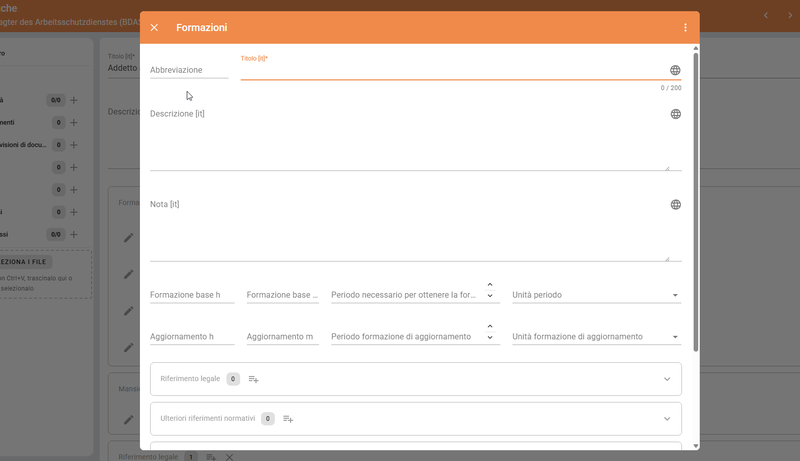This screenshot has width=800, height=461.
Task: Click the Nota field globe translation icon
Action: [676, 204]
